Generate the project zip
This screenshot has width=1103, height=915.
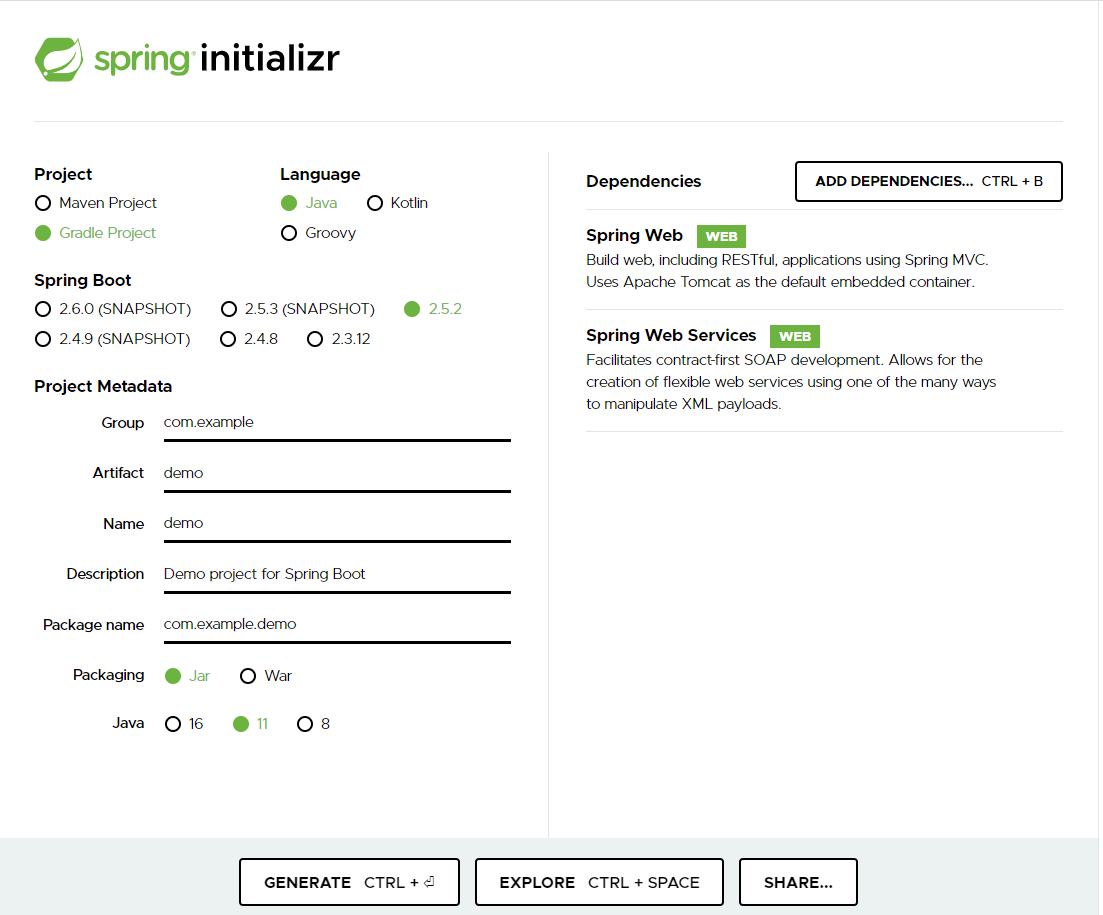pos(349,882)
